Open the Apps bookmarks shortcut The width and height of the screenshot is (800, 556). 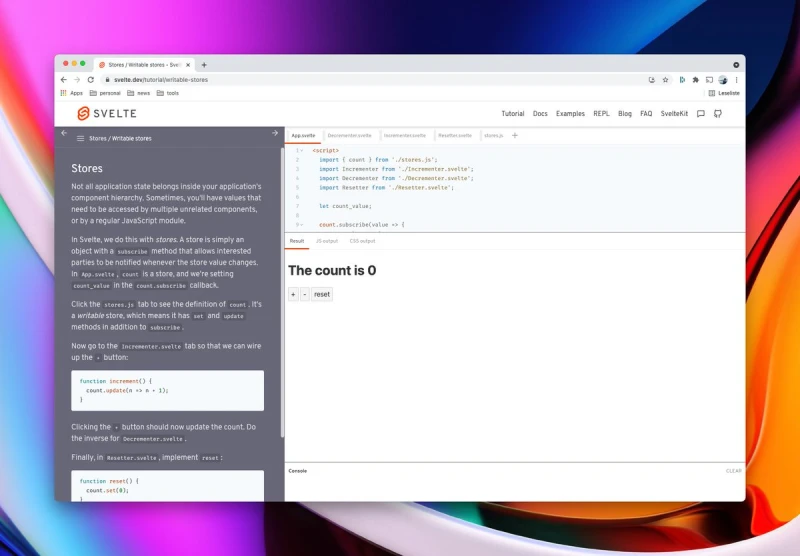coord(71,93)
